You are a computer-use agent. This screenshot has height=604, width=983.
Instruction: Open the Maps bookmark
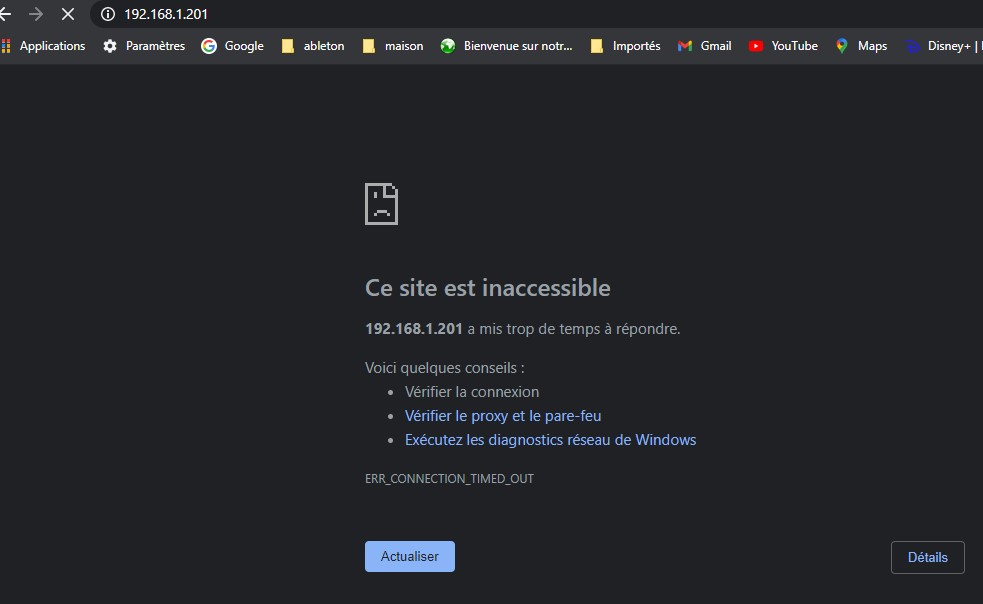point(862,46)
